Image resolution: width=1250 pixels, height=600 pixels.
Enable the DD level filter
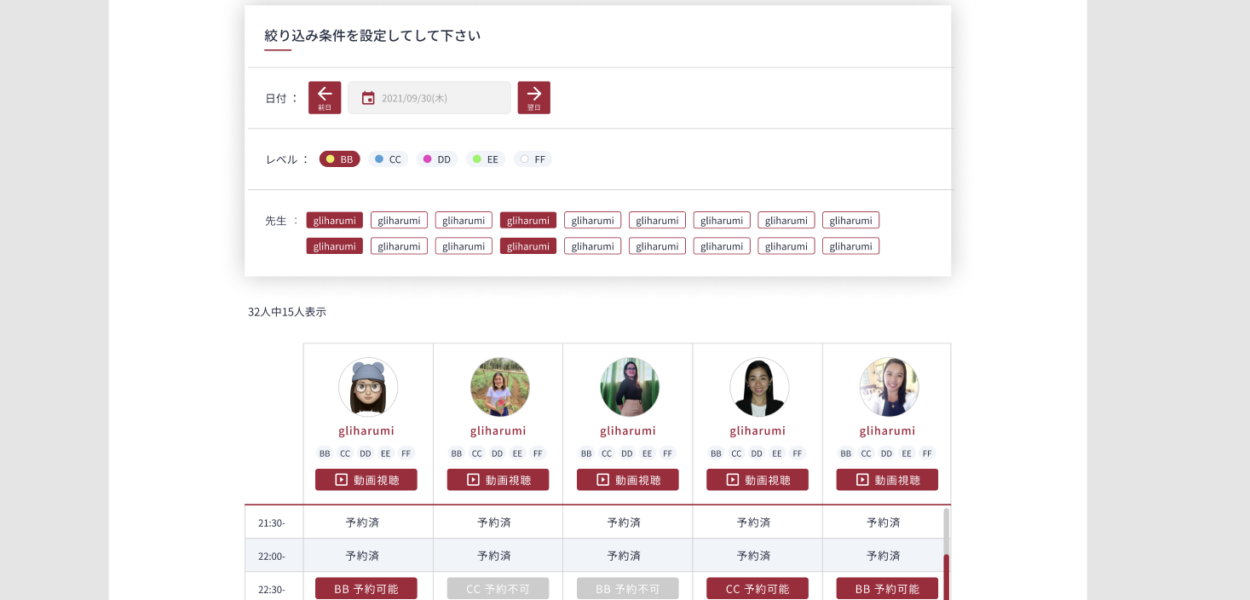click(436, 158)
